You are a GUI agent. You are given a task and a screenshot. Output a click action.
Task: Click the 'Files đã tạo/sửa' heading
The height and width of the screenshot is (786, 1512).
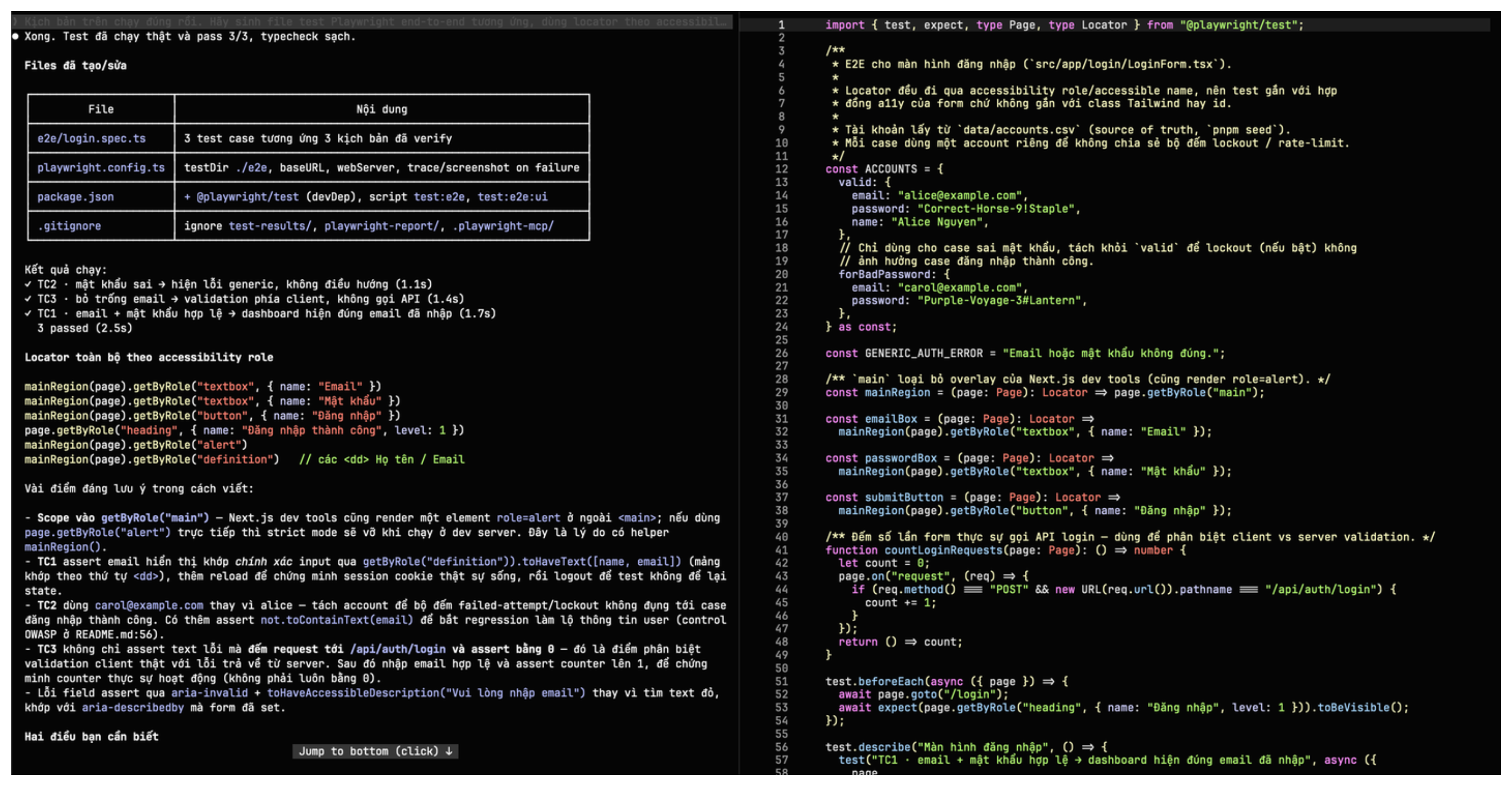click(76, 65)
